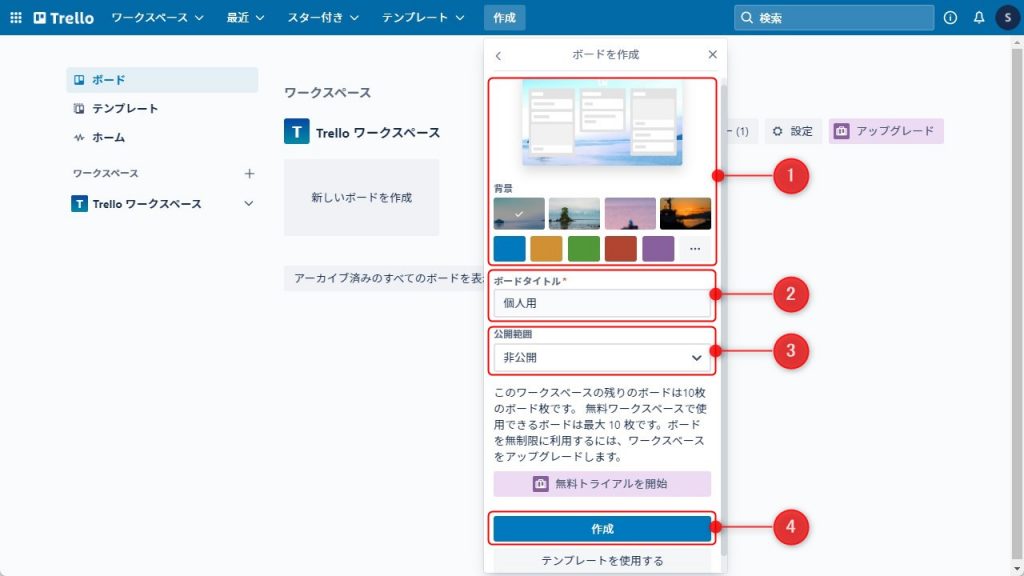
Task: Select the first selected ocean background photo
Action: (519, 214)
